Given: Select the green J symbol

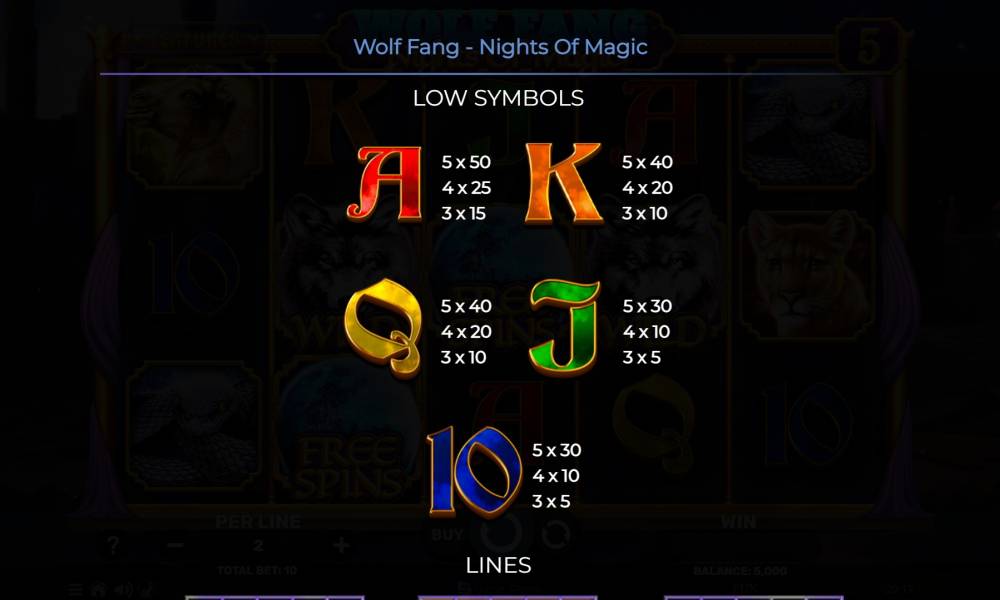Looking at the screenshot, I should 565,326.
